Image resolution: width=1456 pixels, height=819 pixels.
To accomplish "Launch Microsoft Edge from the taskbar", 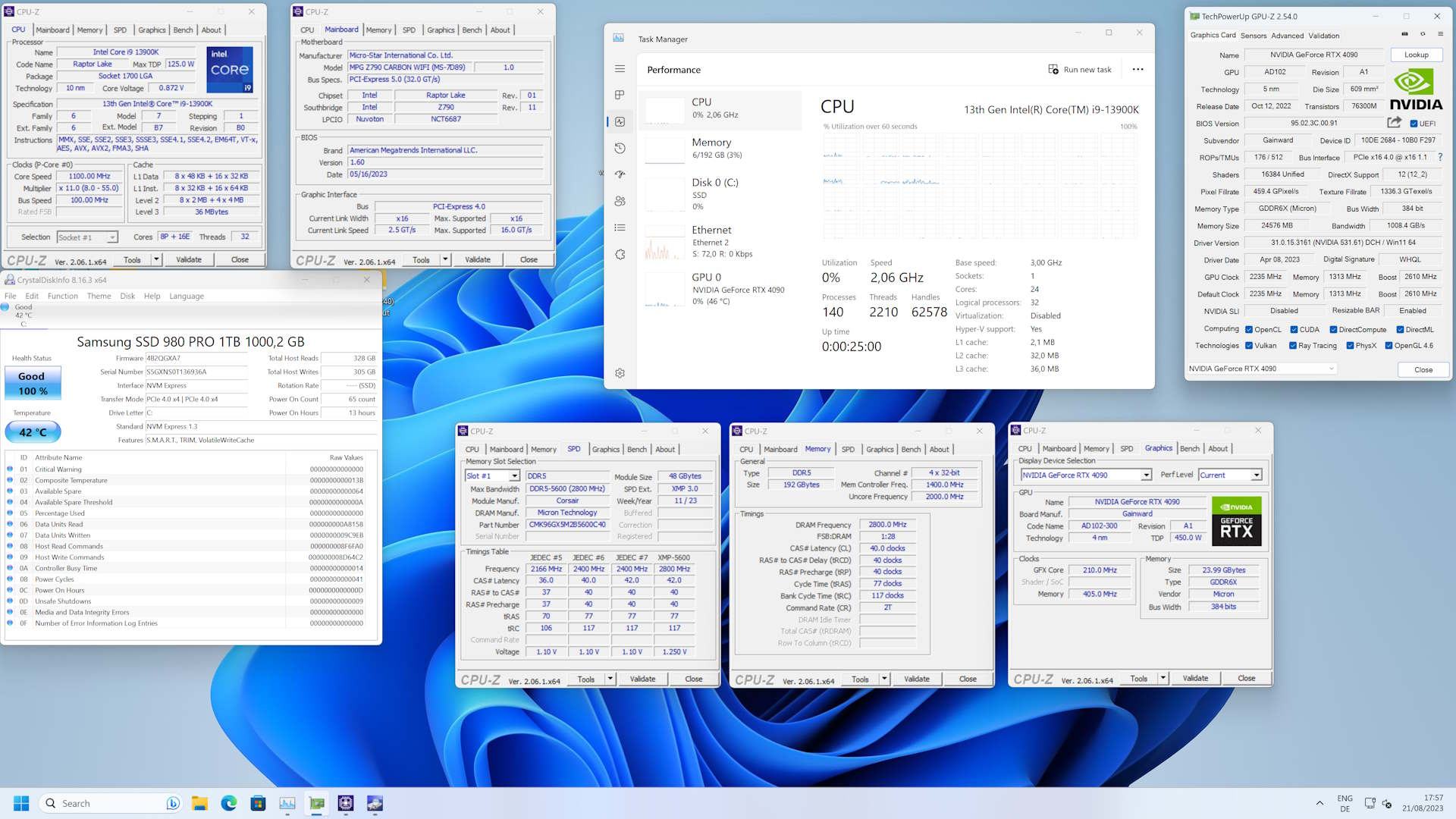I will click(228, 803).
